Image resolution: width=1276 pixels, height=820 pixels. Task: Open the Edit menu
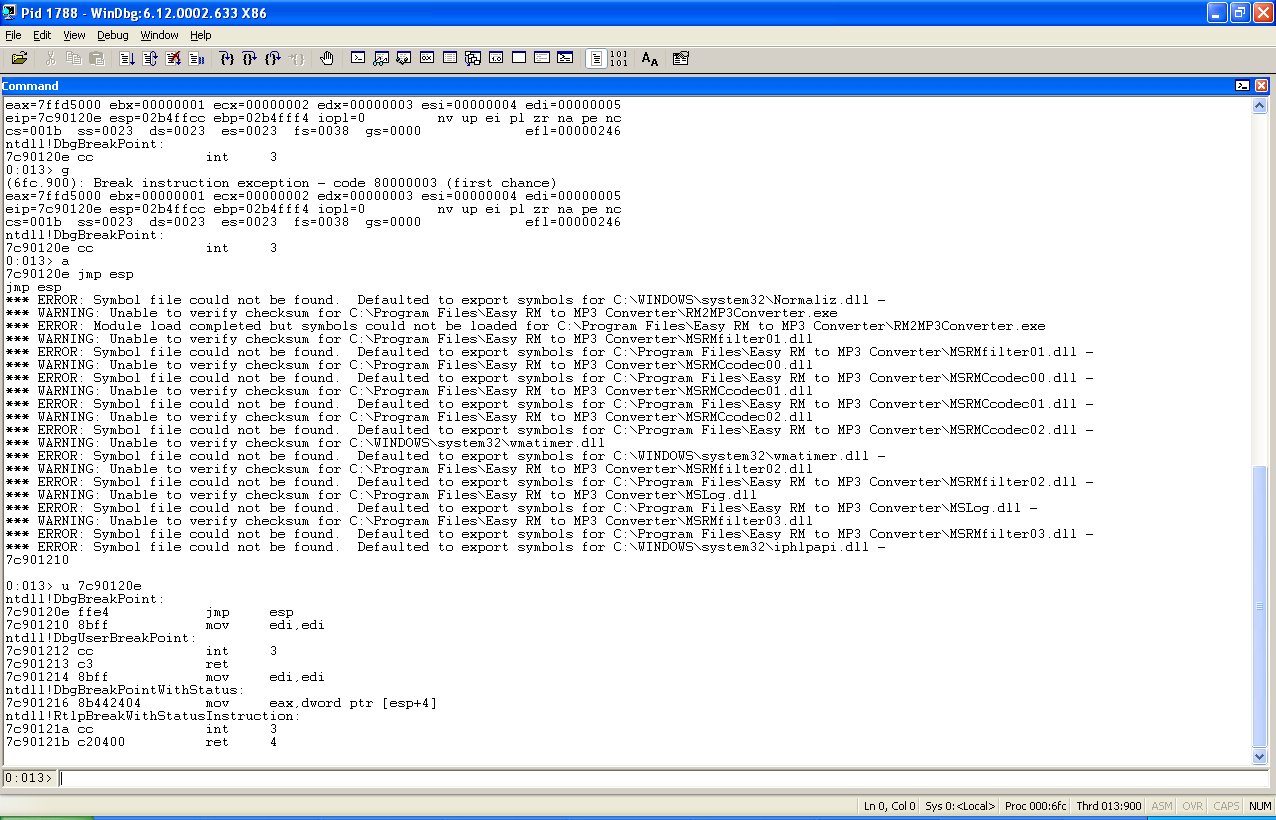tap(42, 35)
